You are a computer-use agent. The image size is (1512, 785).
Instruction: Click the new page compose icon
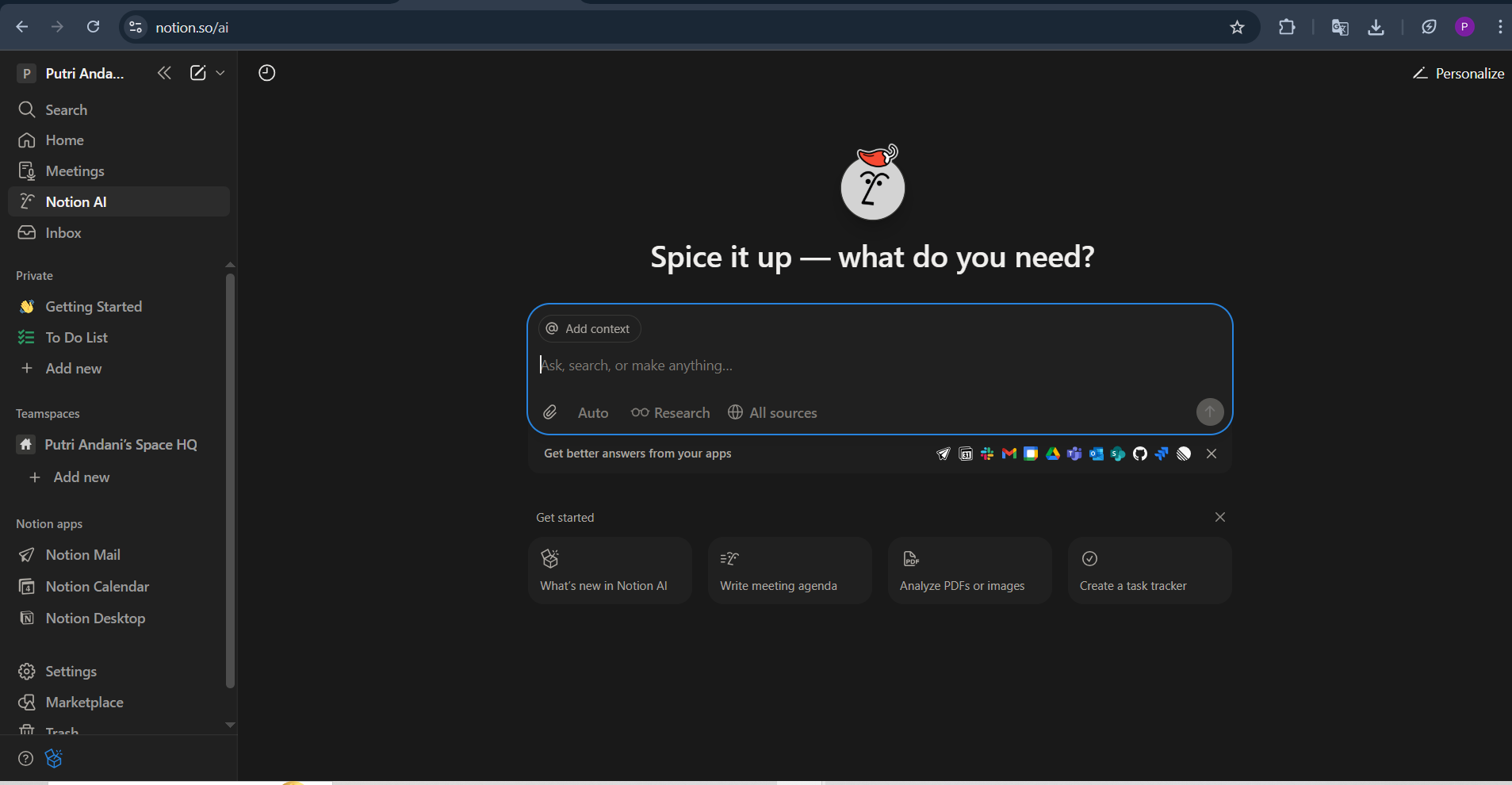(x=197, y=73)
